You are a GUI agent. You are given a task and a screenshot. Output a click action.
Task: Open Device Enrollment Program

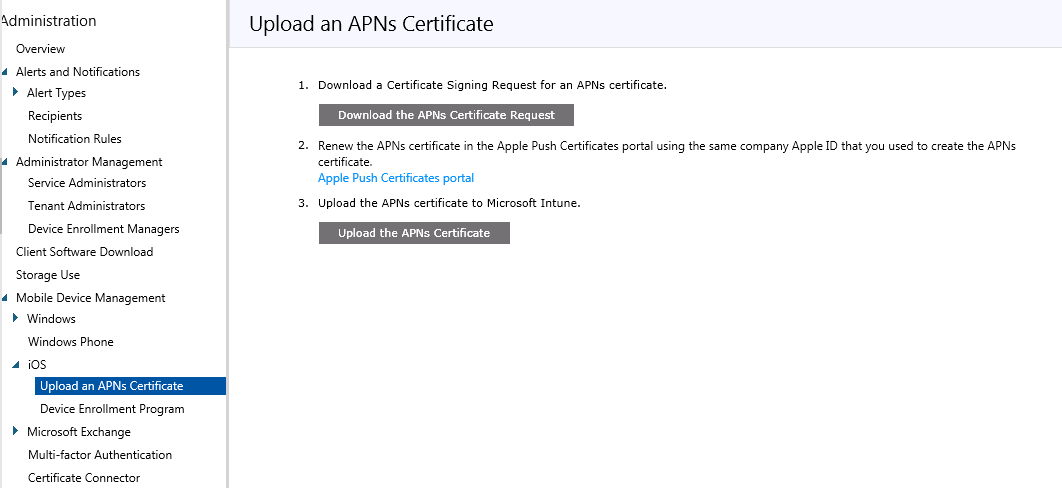(112, 409)
